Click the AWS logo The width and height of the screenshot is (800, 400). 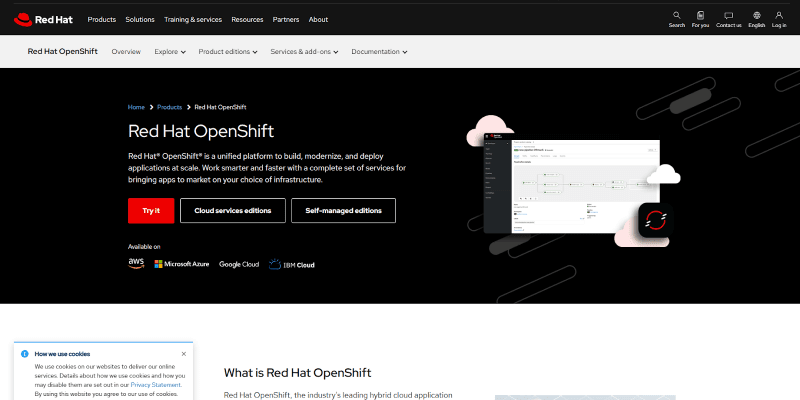click(x=136, y=263)
